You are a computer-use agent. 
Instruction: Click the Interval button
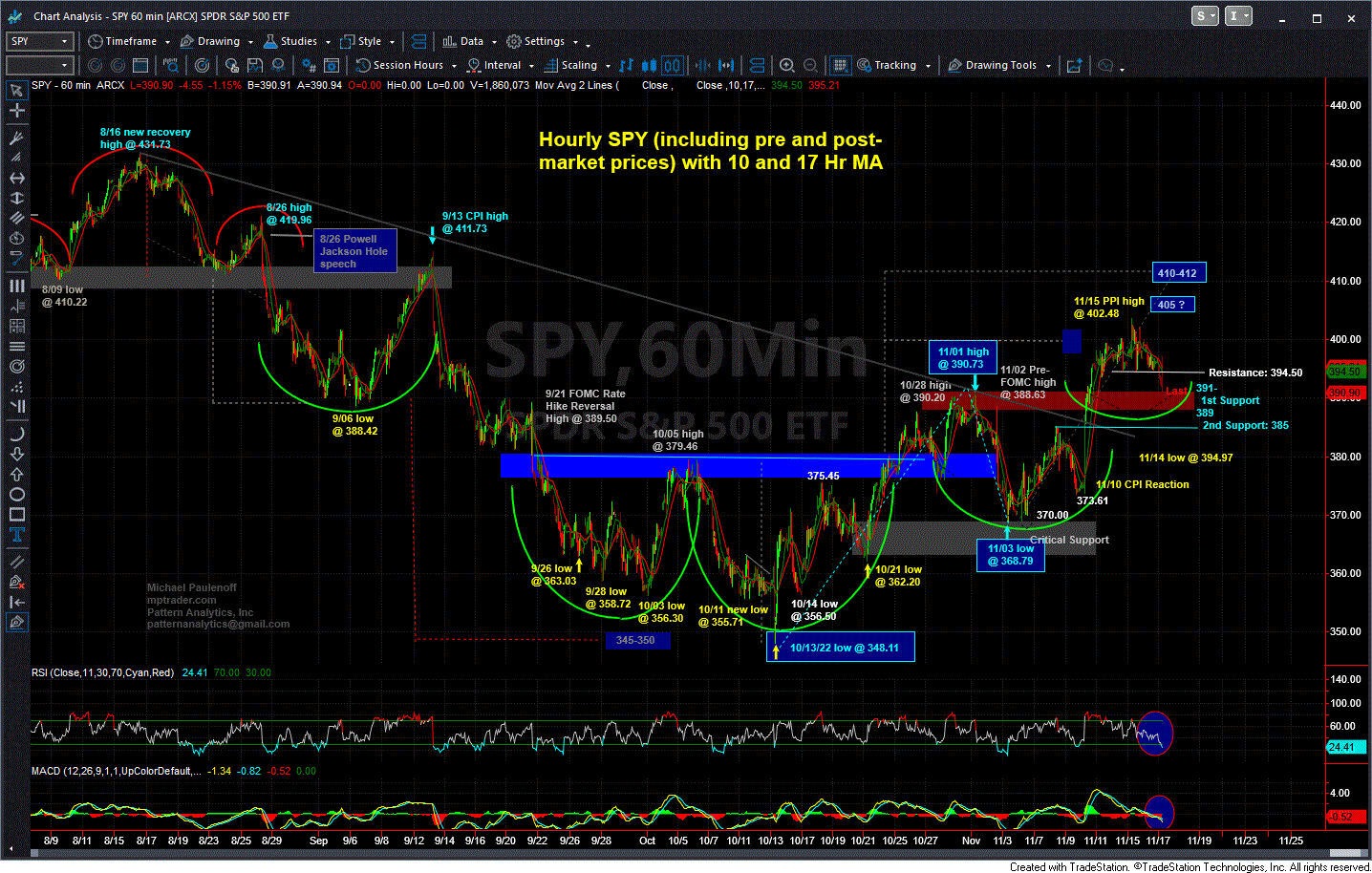[x=495, y=65]
